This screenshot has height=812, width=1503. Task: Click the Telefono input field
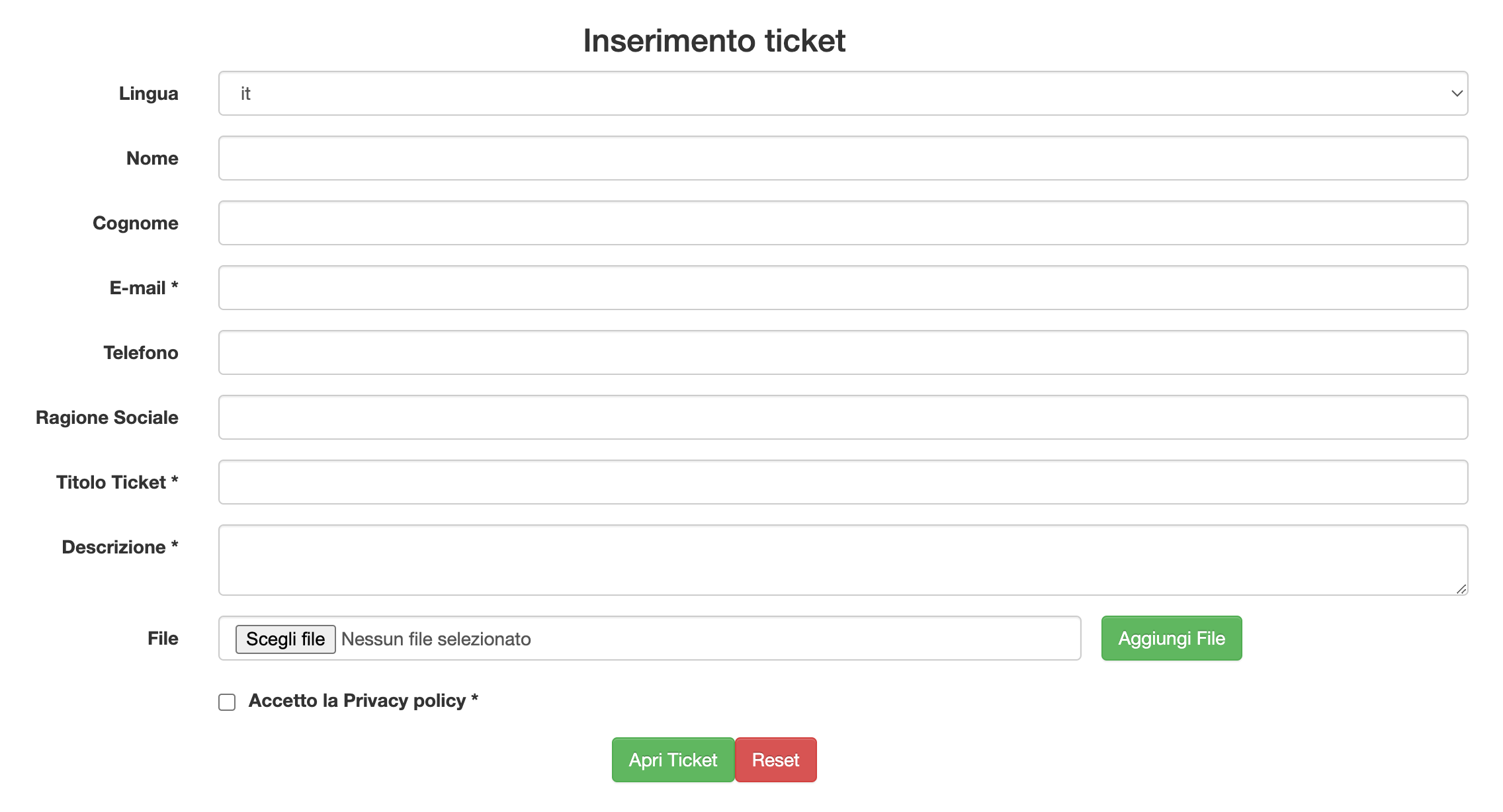click(x=843, y=352)
